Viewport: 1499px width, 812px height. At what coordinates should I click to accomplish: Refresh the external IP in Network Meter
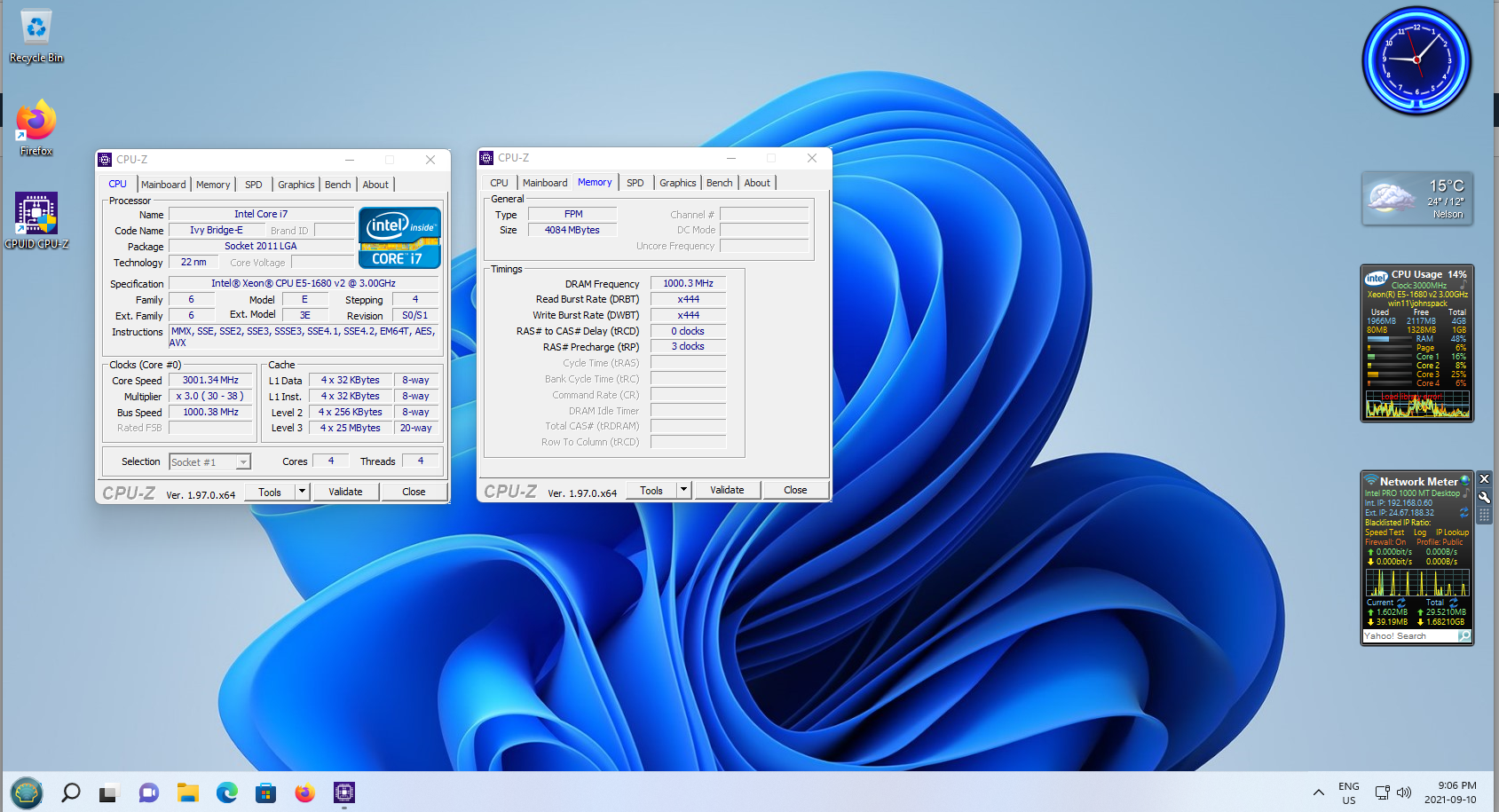coord(1463,513)
